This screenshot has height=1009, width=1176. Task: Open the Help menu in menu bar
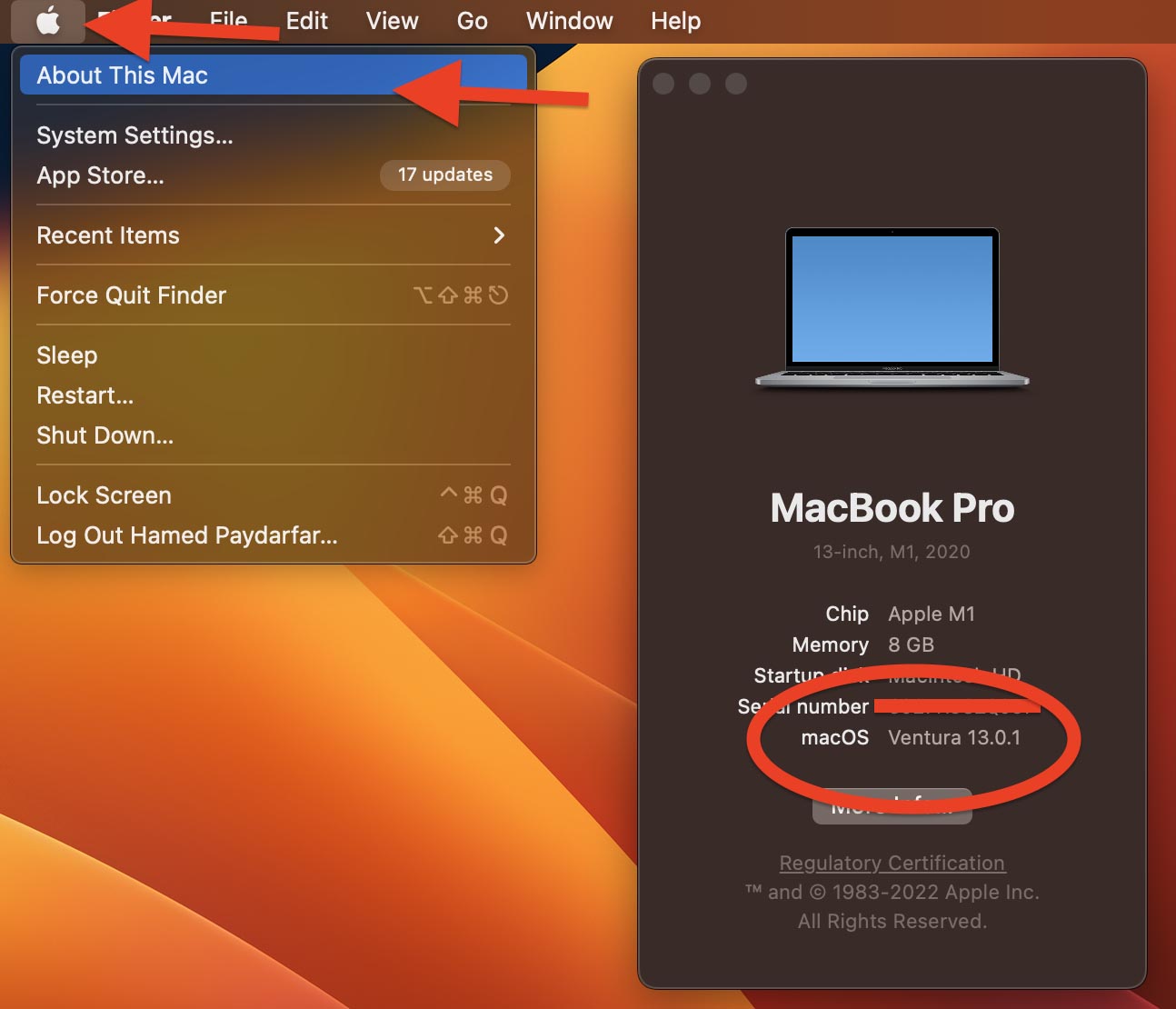click(x=676, y=20)
